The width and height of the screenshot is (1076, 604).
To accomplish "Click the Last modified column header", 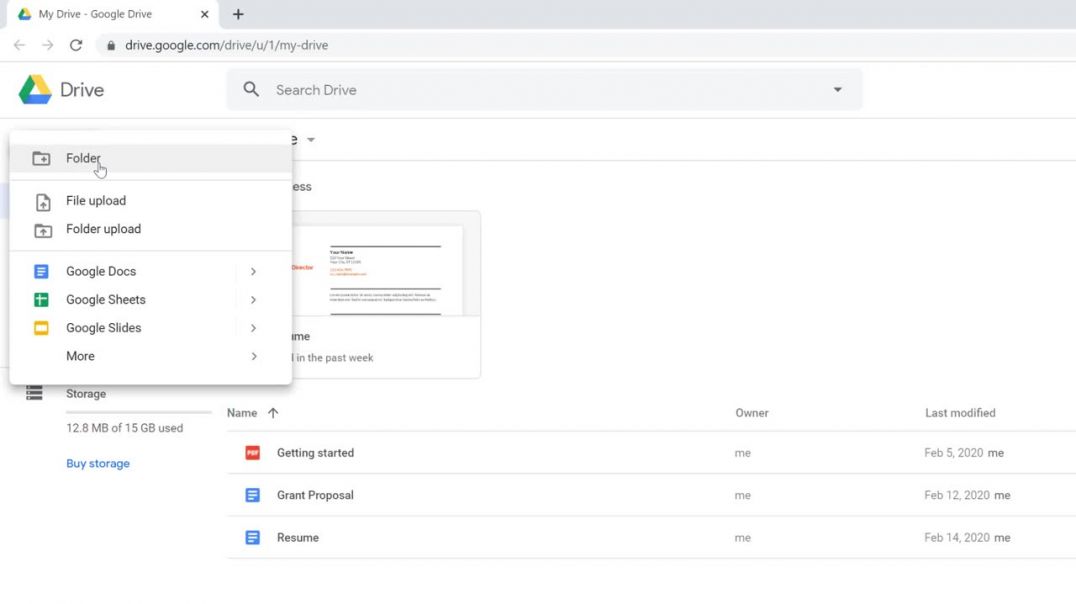I will [960, 413].
